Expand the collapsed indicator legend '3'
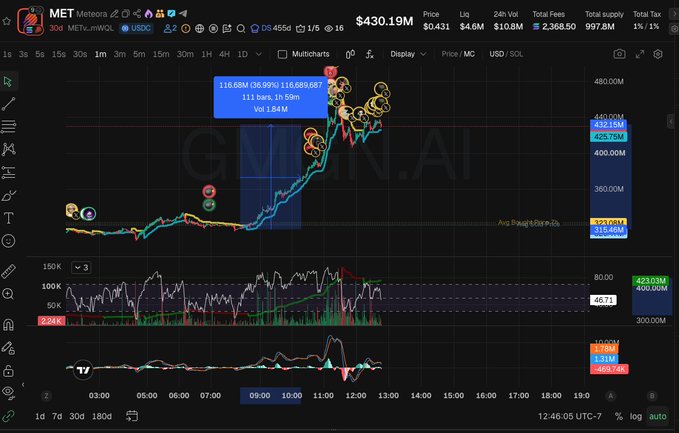This screenshot has height=433, width=679. [81, 268]
